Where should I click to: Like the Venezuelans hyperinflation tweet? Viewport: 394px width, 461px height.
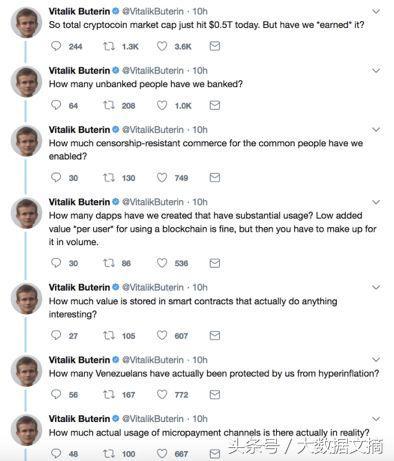[x=162, y=395]
